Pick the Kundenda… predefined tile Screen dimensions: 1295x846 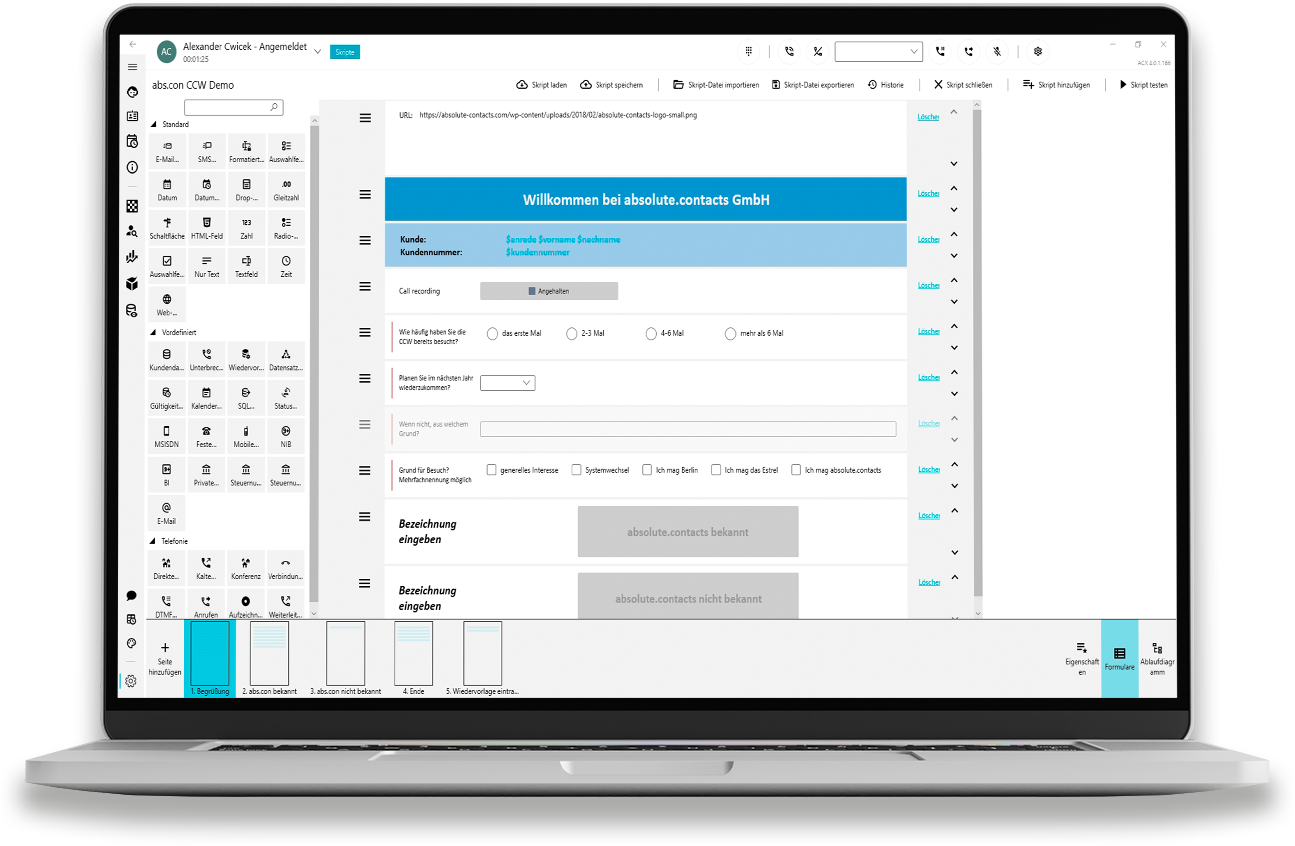click(167, 360)
